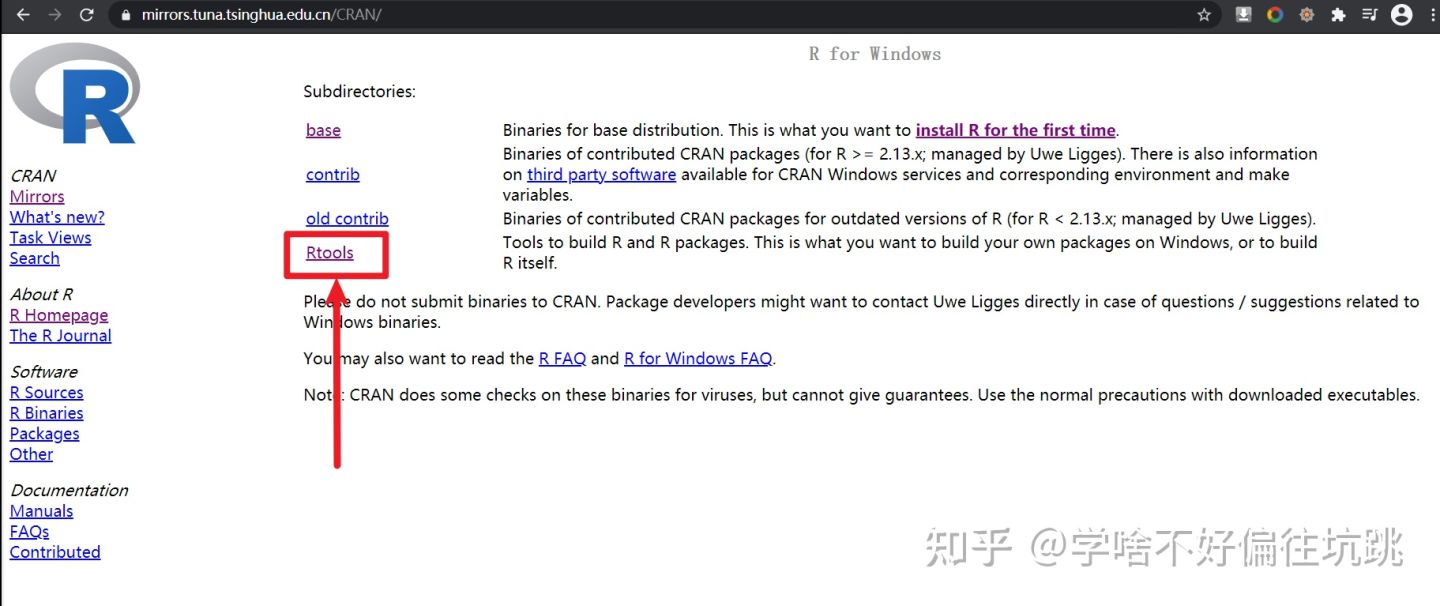Open the playlist extension icon
This screenshot has height=606, width=1440.
click(1369, 15)
